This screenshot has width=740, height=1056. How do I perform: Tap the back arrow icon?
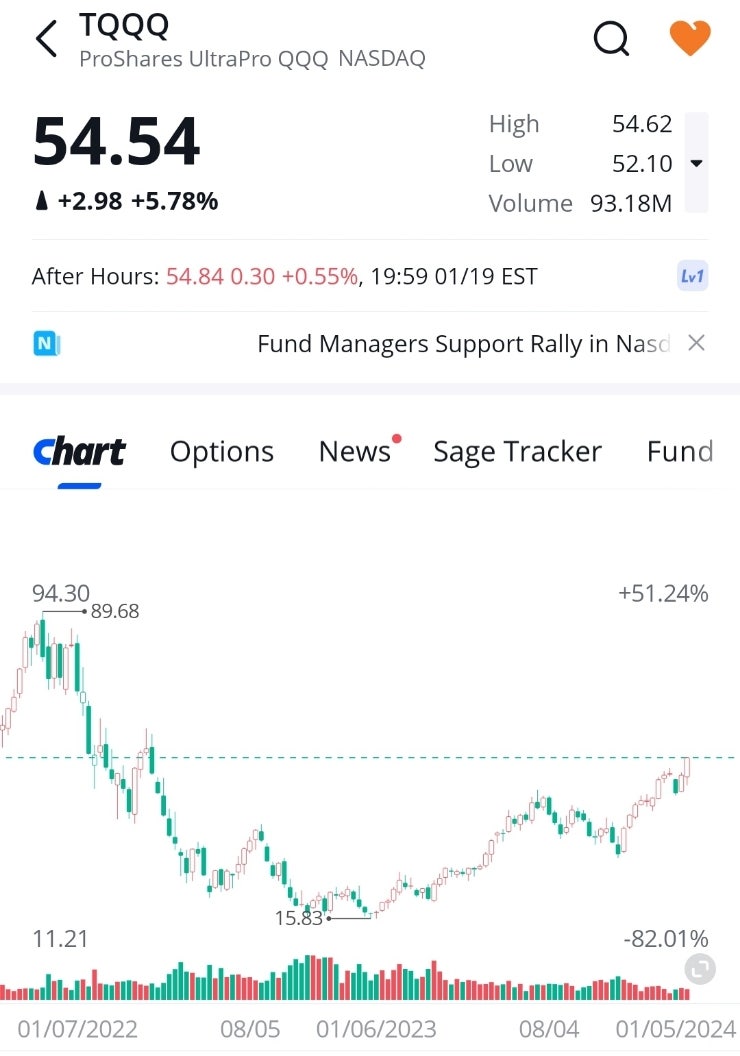46,40
